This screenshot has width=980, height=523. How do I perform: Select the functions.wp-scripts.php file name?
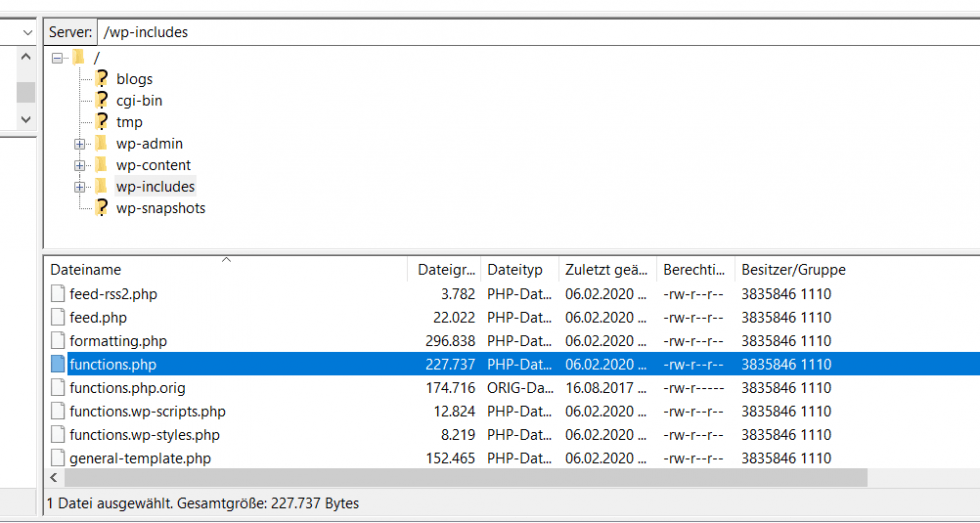148,412
